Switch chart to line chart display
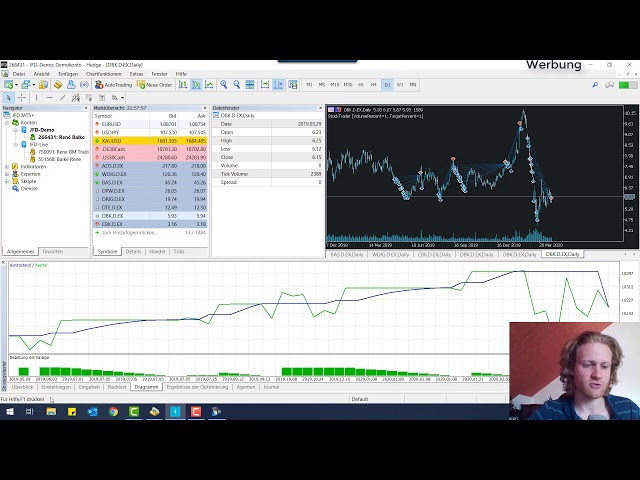The width and height of the screenshot is (640, 480). tap(209, 85)
